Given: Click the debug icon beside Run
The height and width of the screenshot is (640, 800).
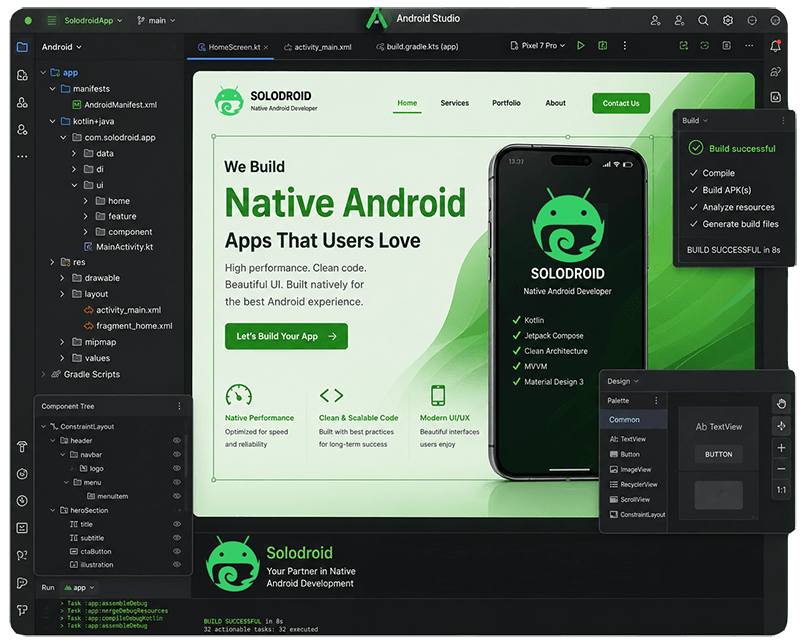Looking at the screenshot, I should (x=603, y=45).
